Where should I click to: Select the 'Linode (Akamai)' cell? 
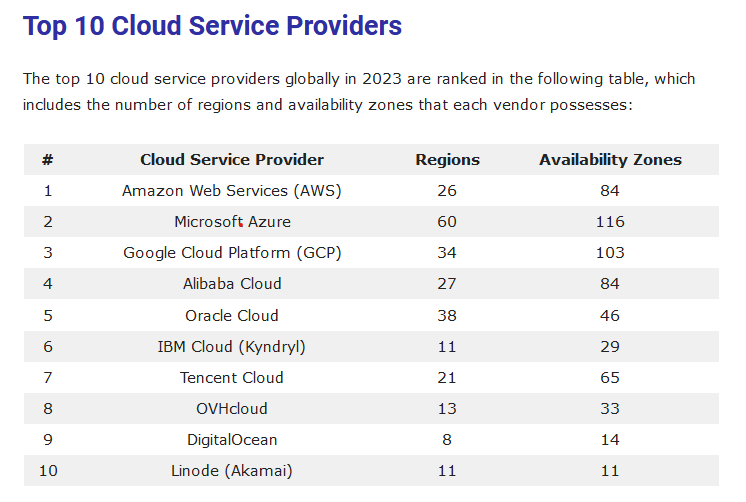point(232,471)
